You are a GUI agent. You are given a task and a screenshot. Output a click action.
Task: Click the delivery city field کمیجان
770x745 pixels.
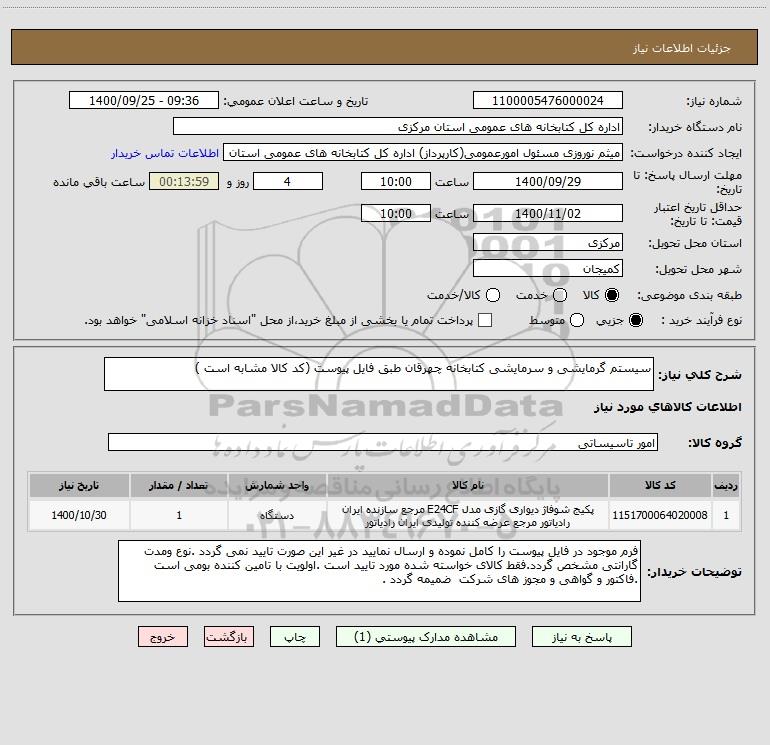click(548, 269)
